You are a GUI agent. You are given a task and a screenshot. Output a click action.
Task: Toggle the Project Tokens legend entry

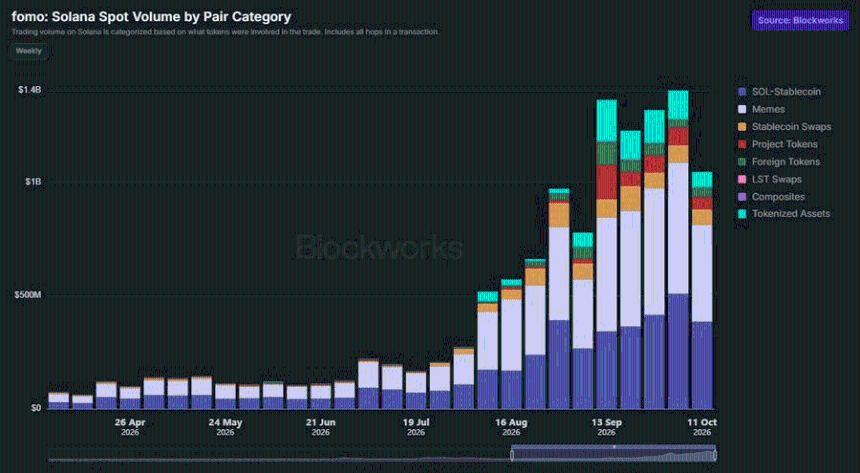[x=778, y=144]
